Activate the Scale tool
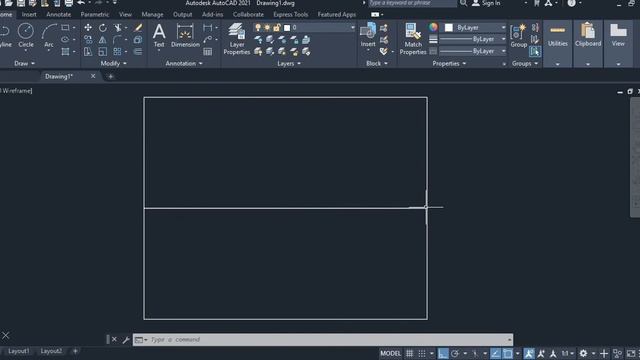The height and width of the screenshot is (360, 640). (x=102, y=51)
